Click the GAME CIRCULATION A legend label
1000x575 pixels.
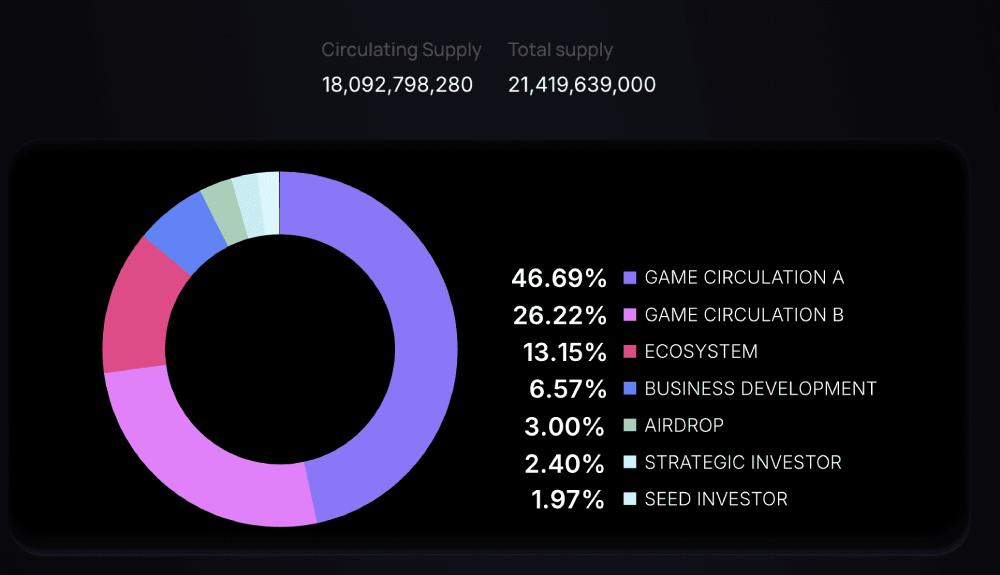[x=744, y=277]
